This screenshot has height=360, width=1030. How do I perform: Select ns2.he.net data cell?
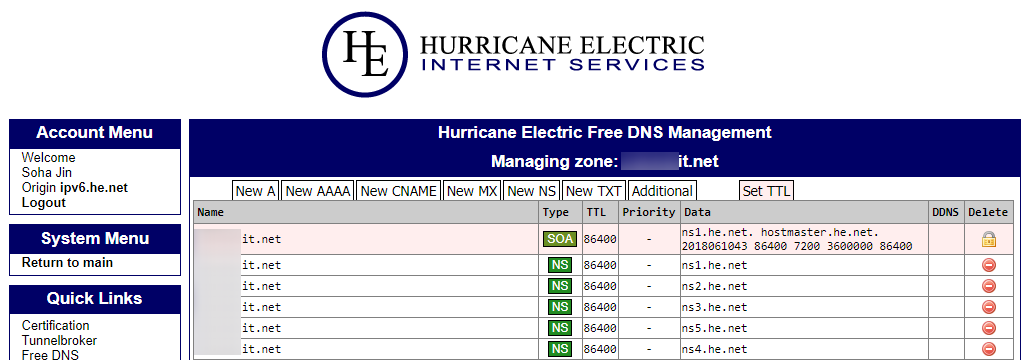tap(804, 286)
